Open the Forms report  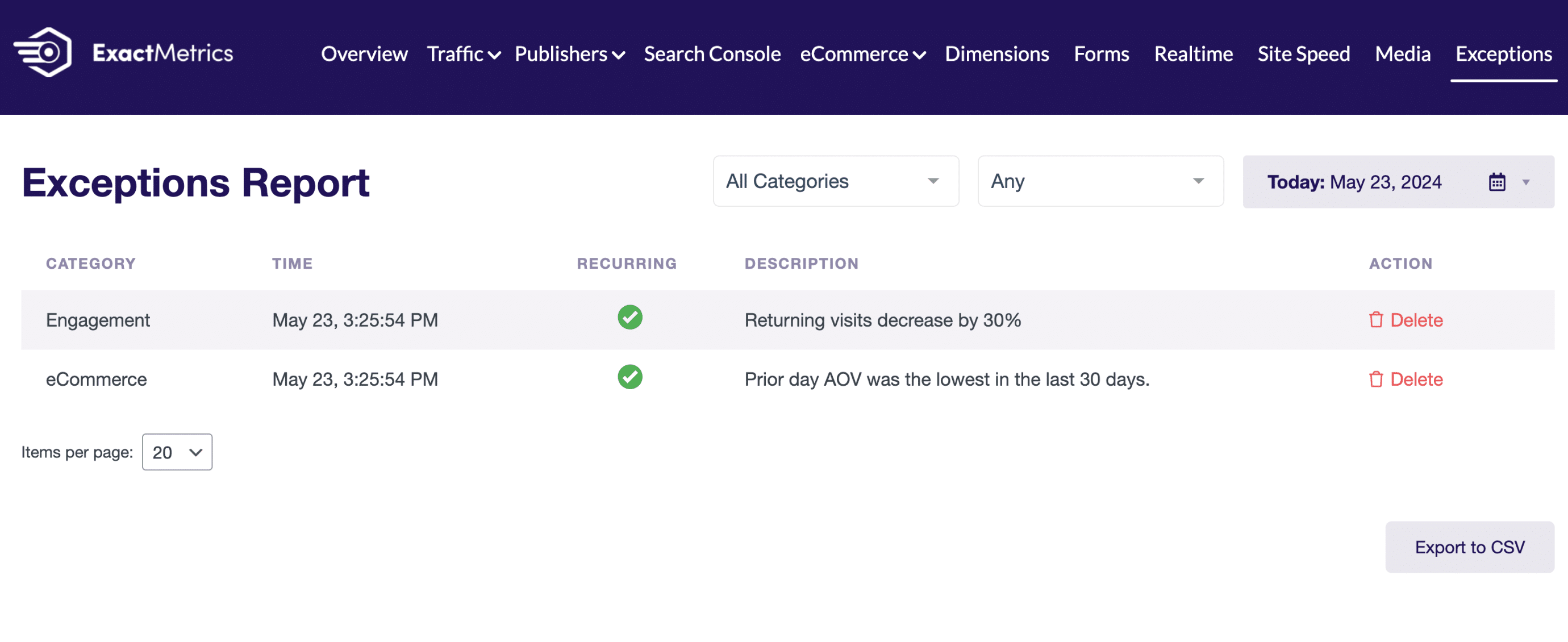[1101, 53]
